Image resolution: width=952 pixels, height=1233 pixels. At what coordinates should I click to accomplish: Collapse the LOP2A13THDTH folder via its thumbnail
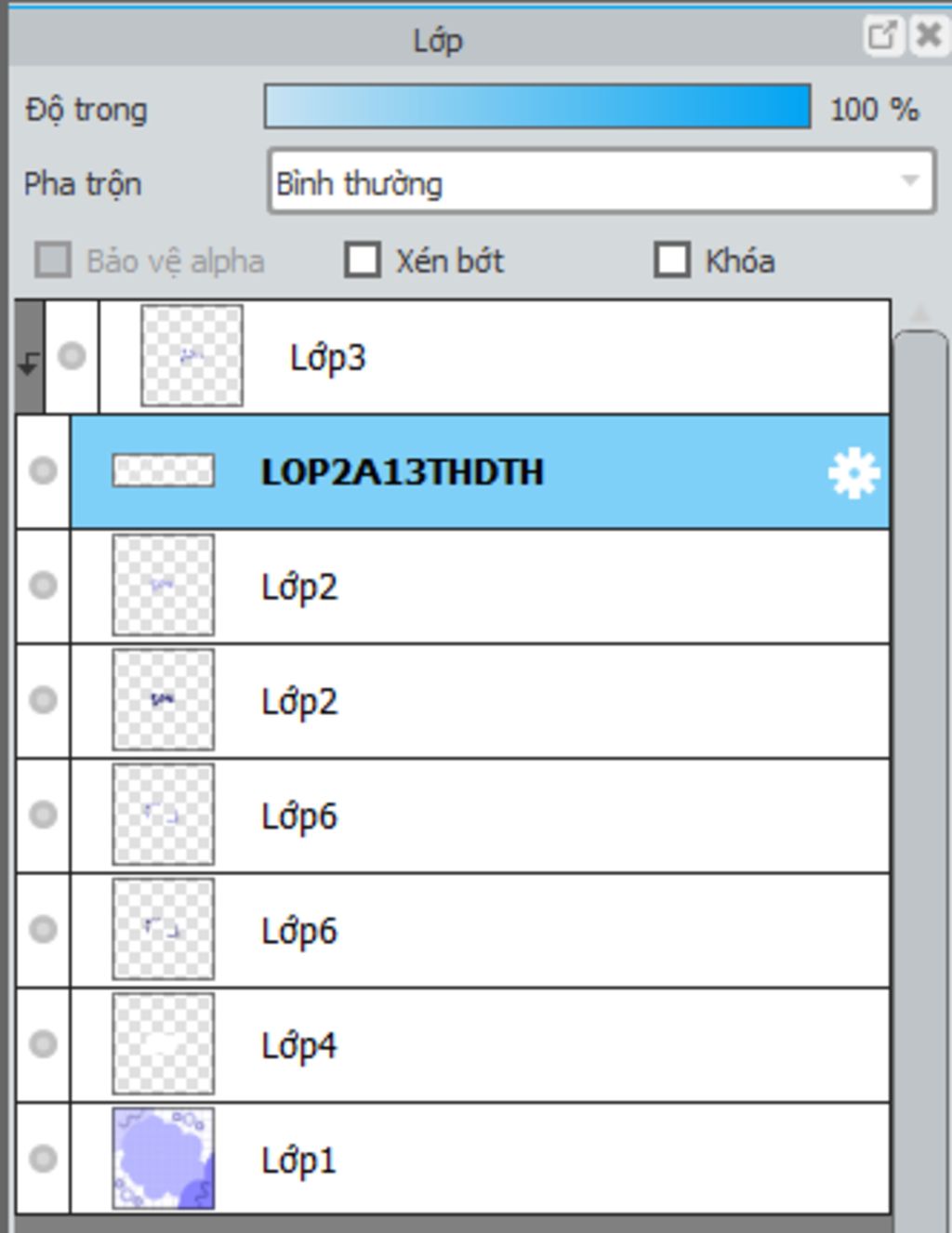[x=163, y=471]
